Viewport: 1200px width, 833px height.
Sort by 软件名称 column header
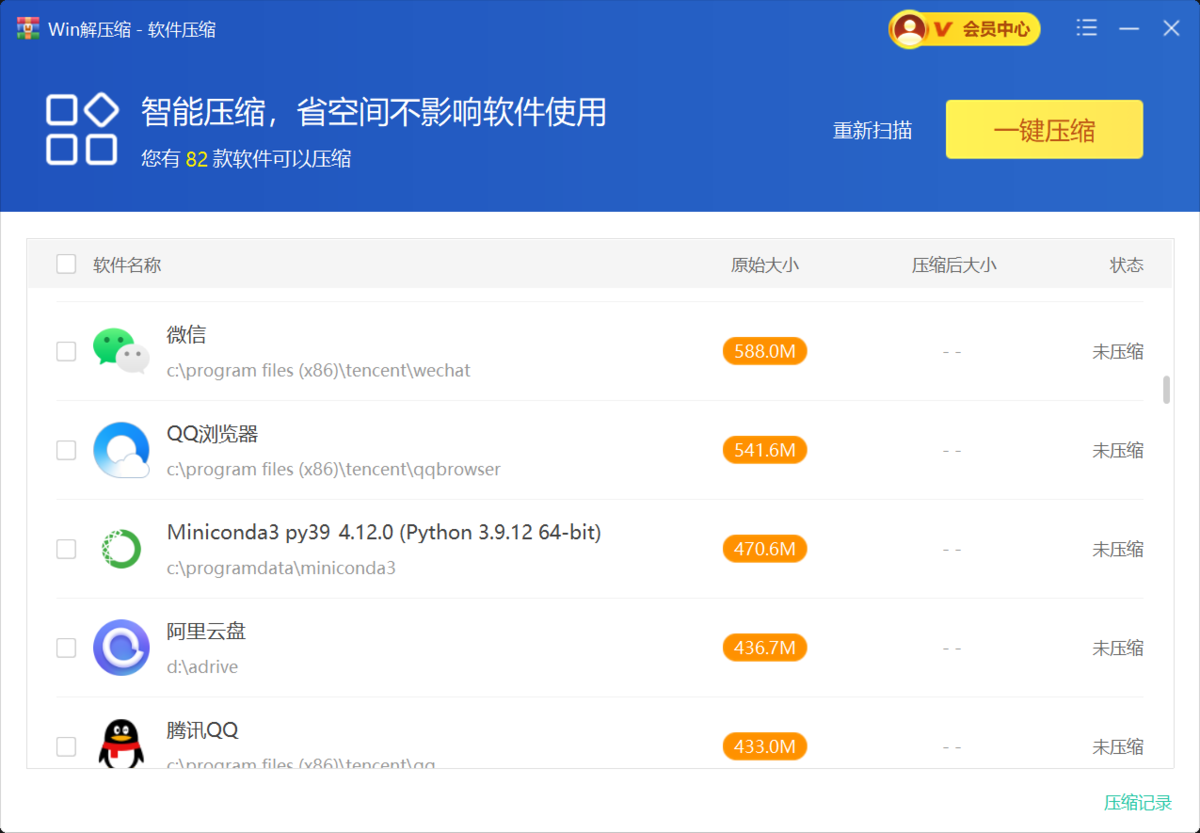pos(127,265)
